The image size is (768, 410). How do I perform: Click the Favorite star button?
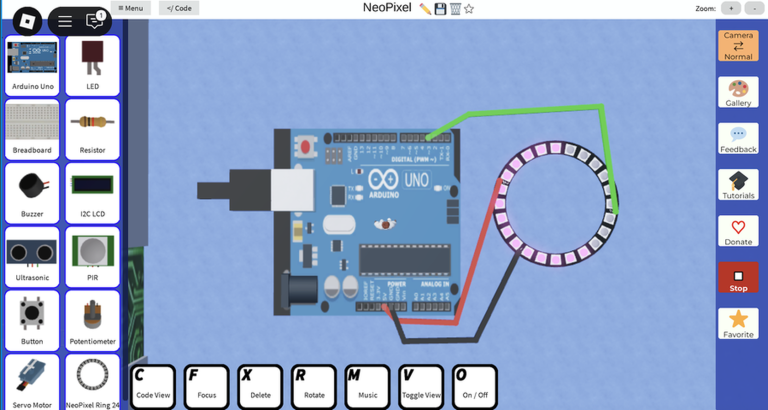point(738,324)
